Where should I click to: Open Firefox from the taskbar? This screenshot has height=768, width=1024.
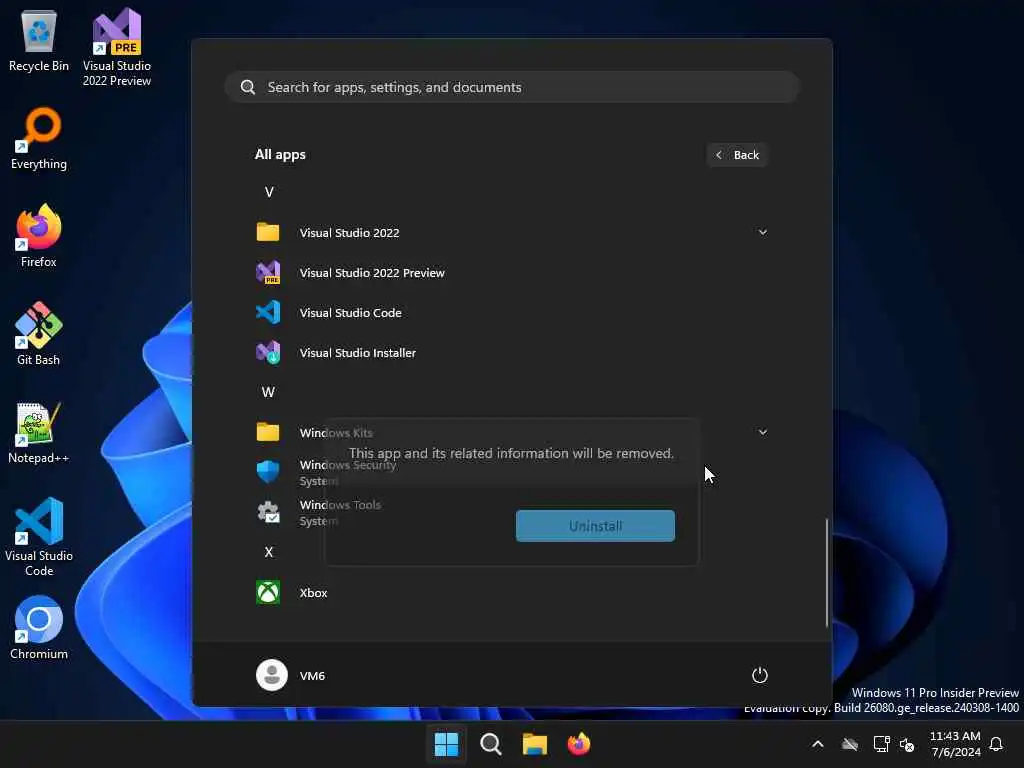[x=579, y=744]
